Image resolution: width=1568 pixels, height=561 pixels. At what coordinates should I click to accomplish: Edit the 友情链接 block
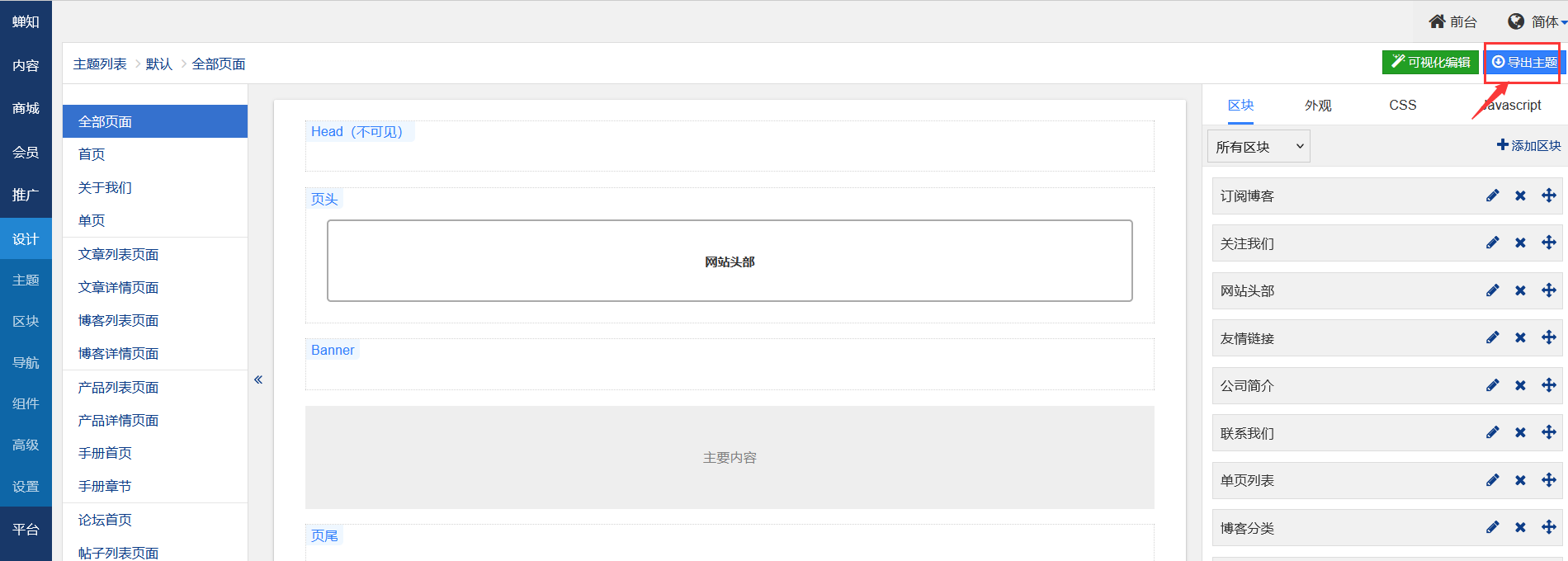pos(1492,338)
